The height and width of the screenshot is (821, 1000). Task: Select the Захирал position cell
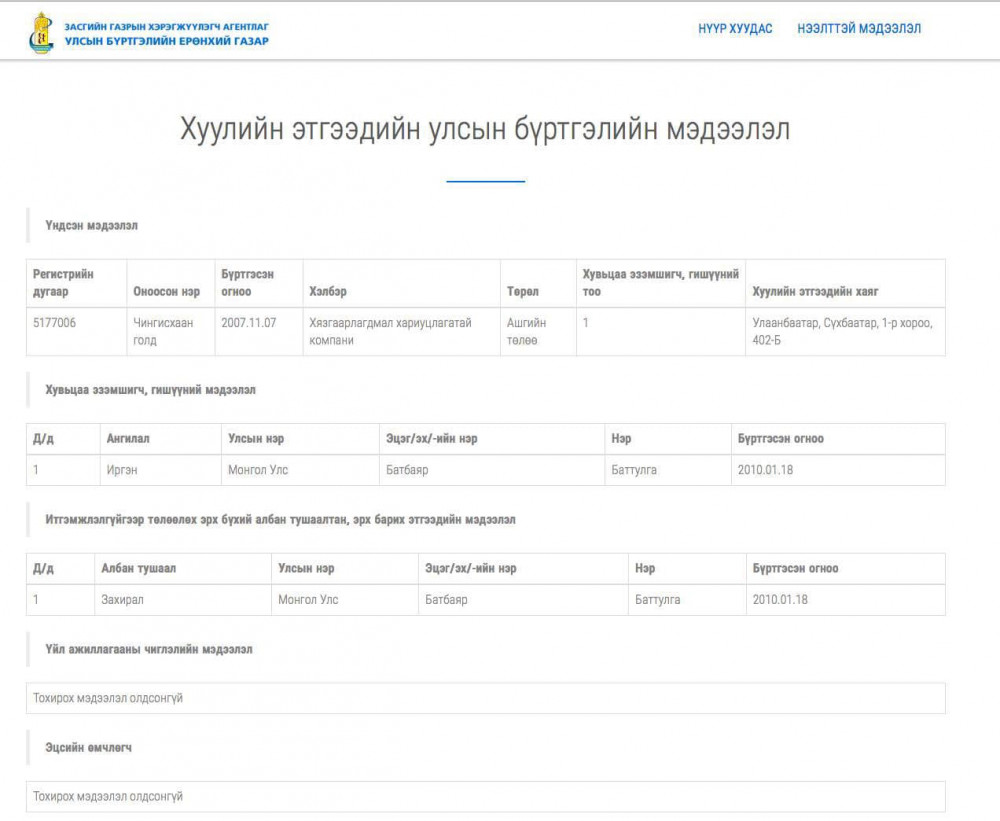tap(124, 600)
